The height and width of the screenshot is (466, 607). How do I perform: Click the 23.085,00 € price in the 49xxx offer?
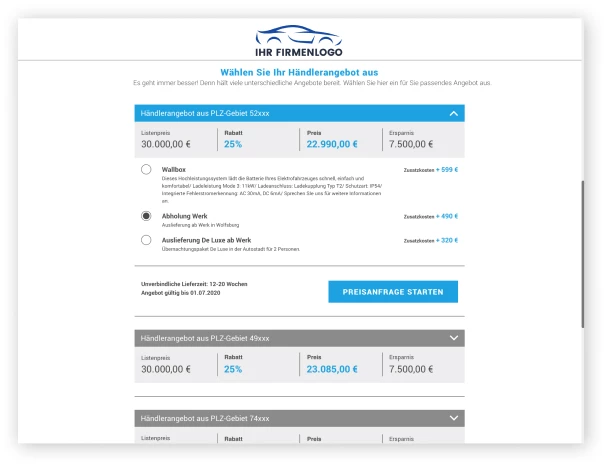pyautogui.click(x=332, y=369)
